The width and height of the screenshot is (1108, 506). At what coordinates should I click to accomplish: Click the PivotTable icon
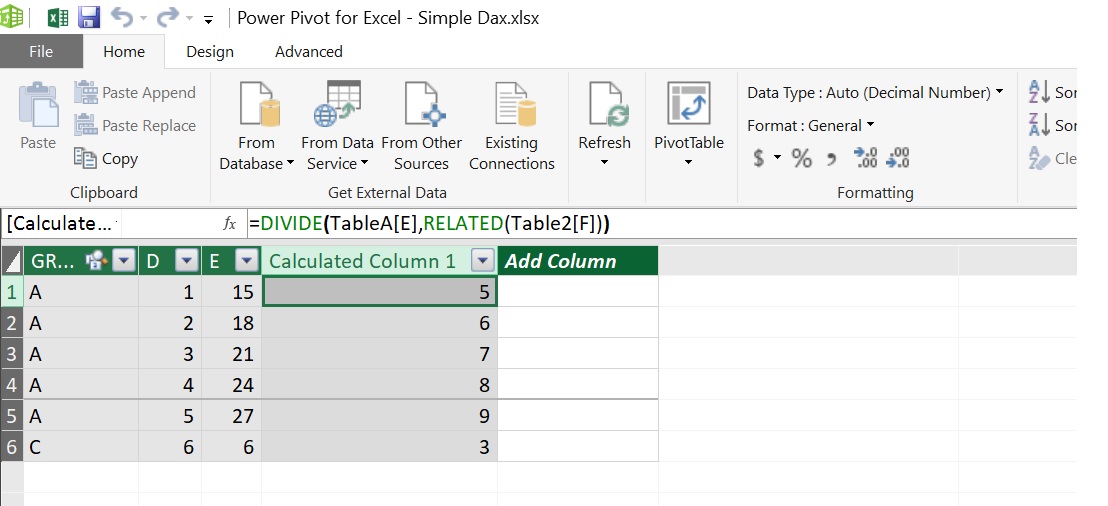689,104
